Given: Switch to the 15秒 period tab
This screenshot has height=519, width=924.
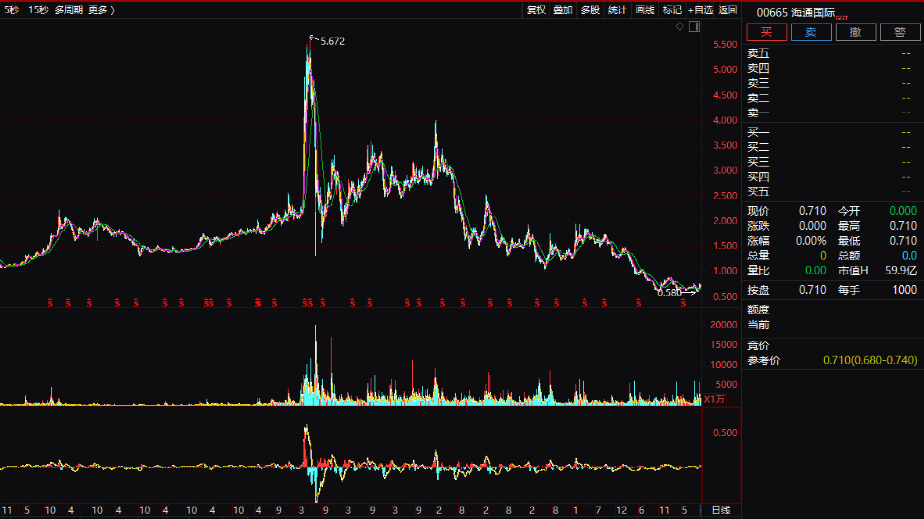Looking at the screenshot, I should click(38, 10).
